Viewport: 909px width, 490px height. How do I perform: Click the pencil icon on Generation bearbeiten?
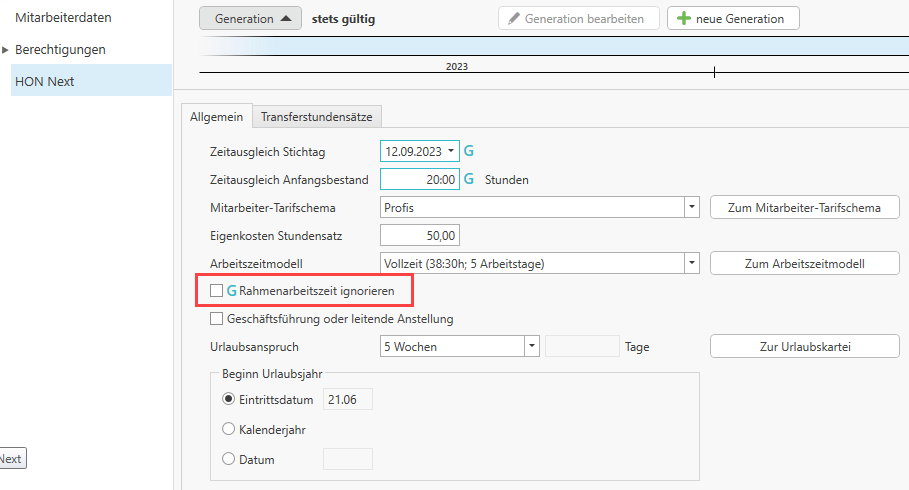[515, 19]
